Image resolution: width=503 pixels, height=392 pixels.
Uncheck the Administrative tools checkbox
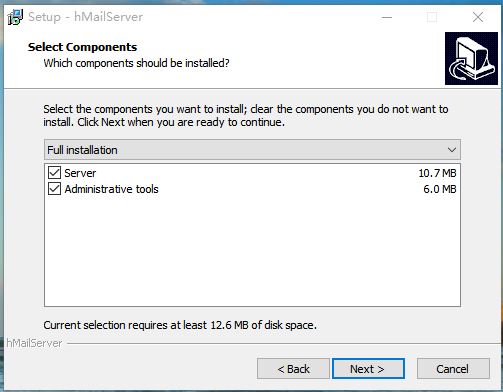click(x=54, y=189)
